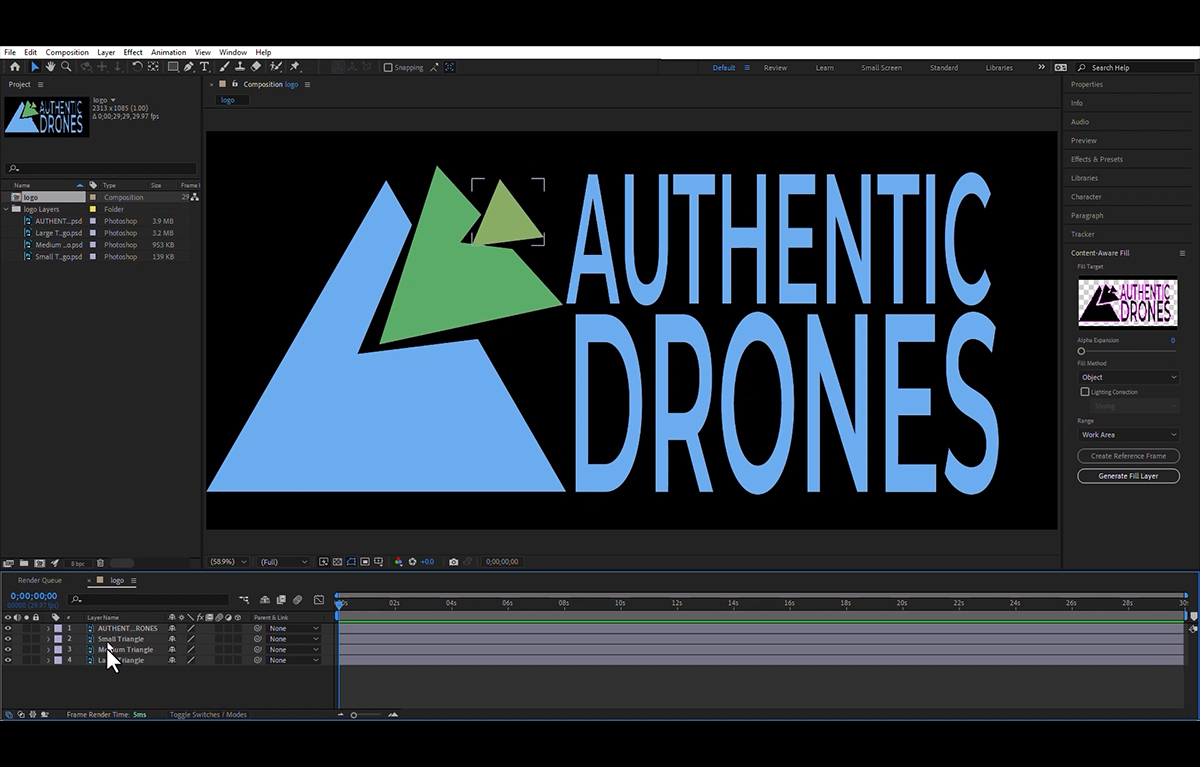The image size is (1200, 767).
Task: Click the Graph Editor icon in timeline
Action: click(319, 600)
